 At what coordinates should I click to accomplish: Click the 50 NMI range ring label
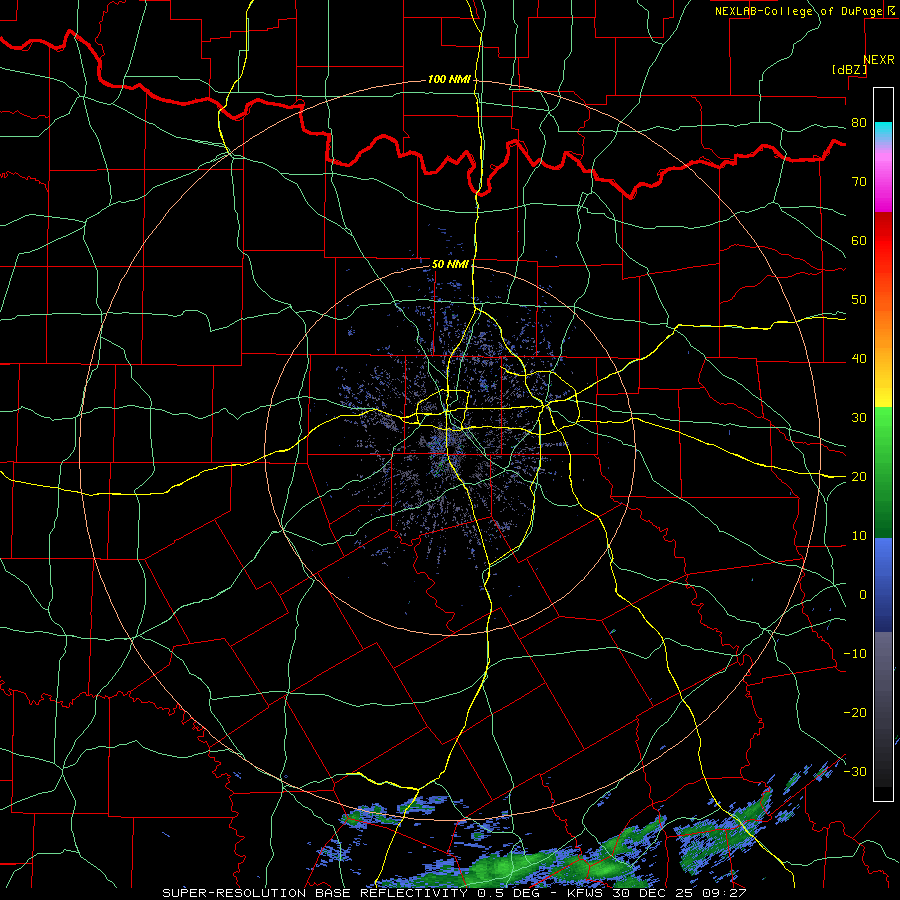[x=450, y=265]
